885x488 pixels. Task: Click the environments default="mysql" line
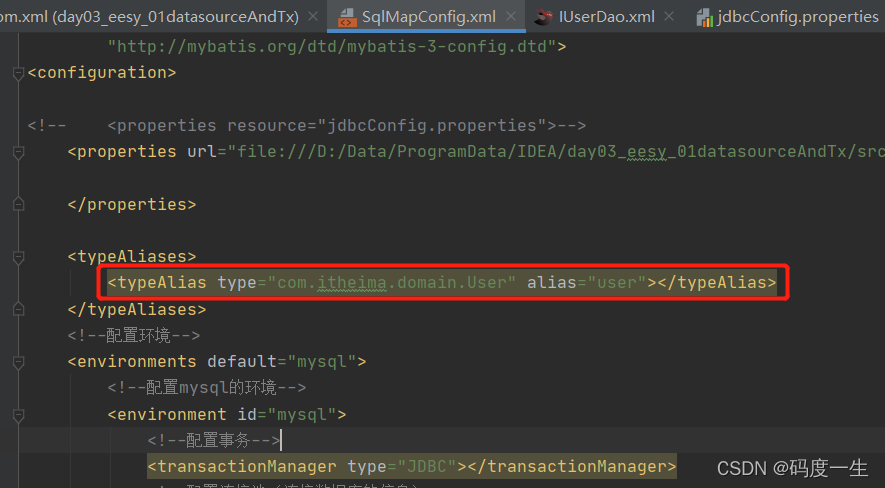[x=217, y=362]
